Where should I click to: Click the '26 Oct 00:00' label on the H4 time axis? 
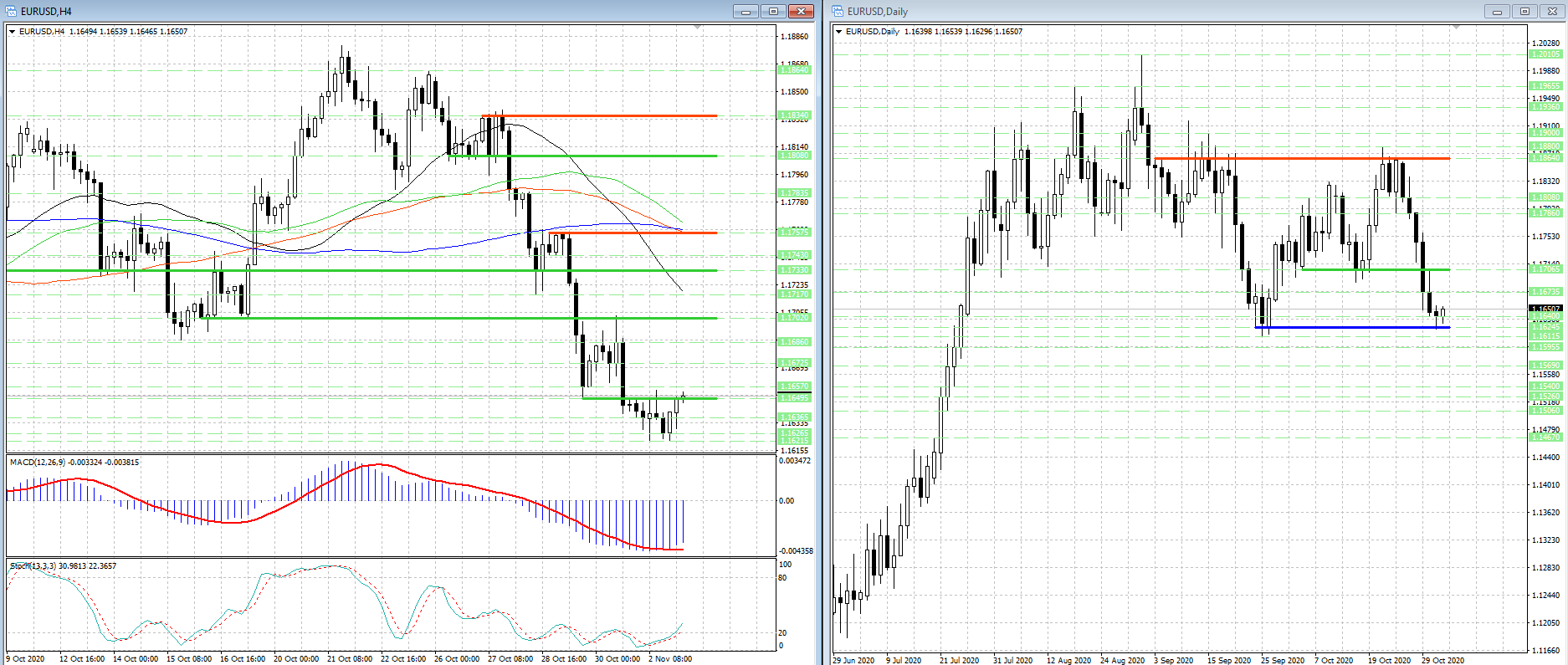pos(457,659)
